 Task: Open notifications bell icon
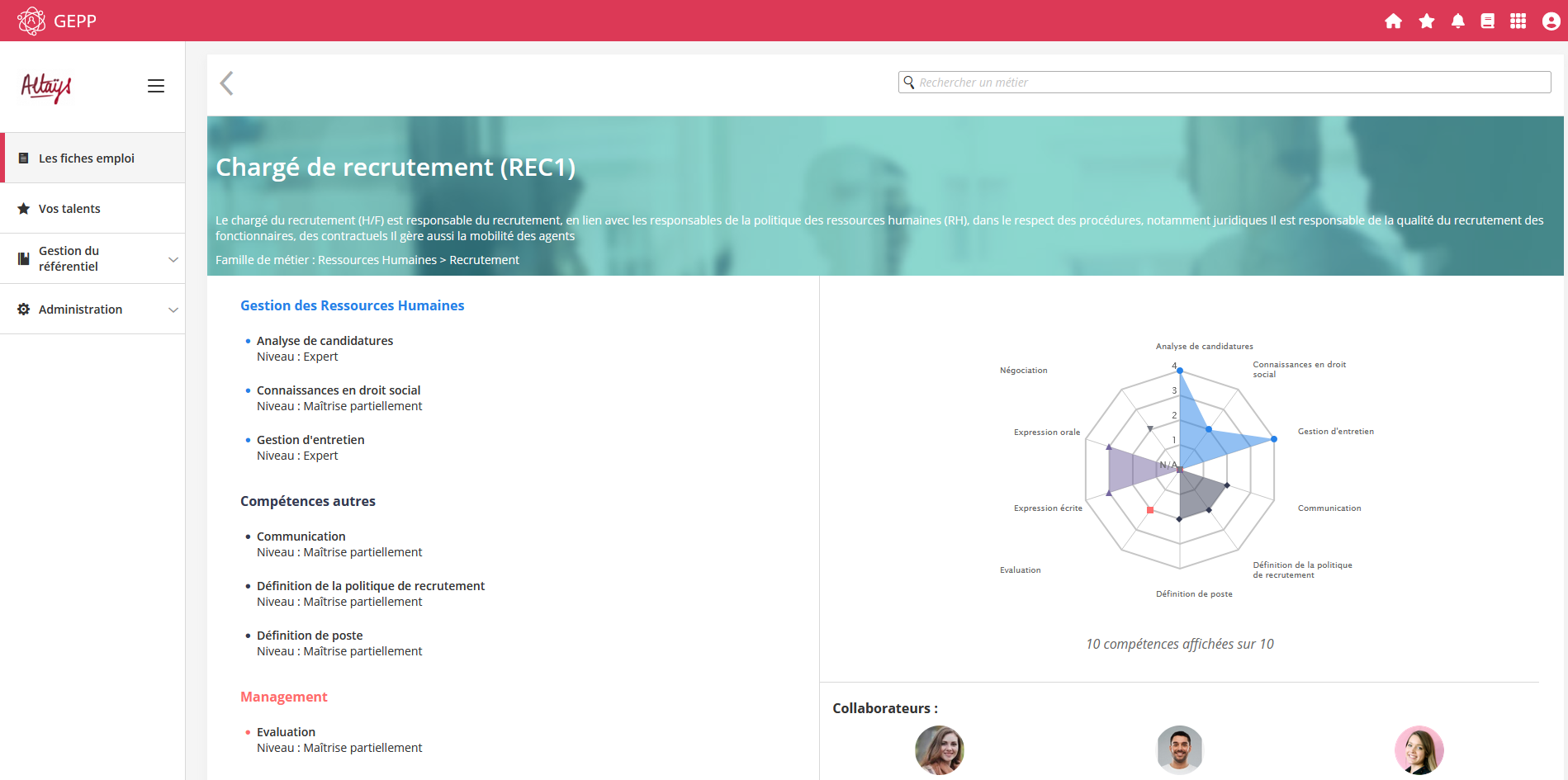[x=1457, y=21]
